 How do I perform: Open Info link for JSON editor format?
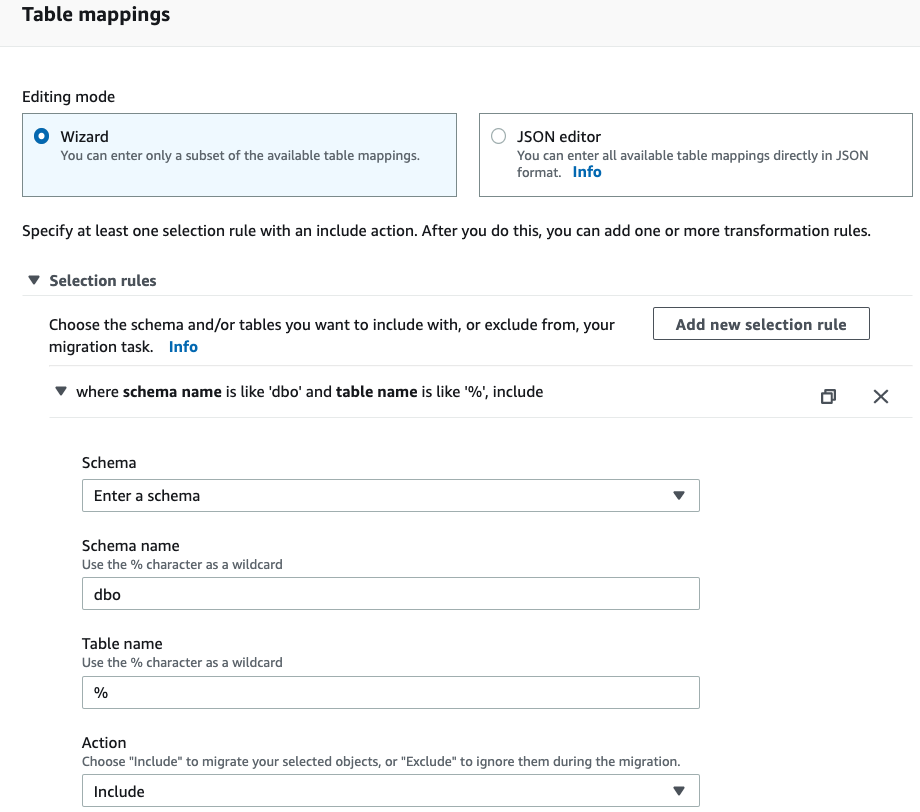587,172
